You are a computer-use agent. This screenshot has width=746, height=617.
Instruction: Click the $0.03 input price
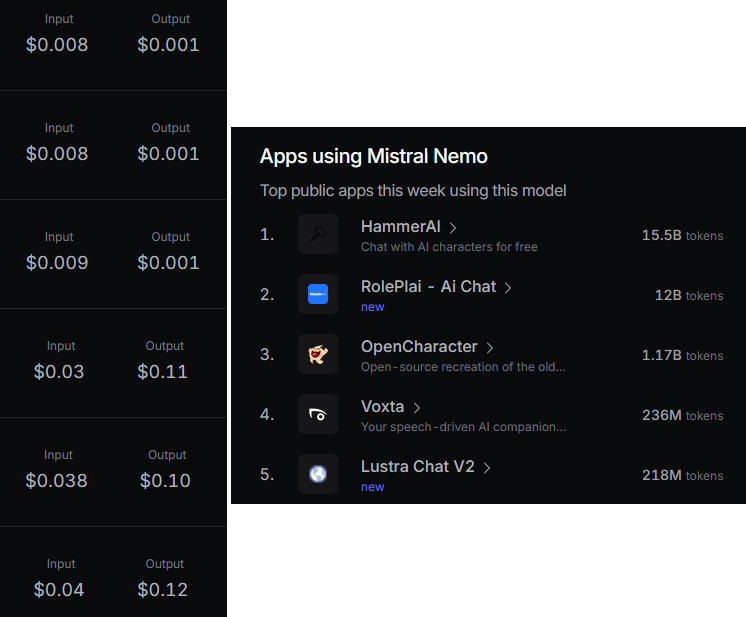click(x=59, y=372)
